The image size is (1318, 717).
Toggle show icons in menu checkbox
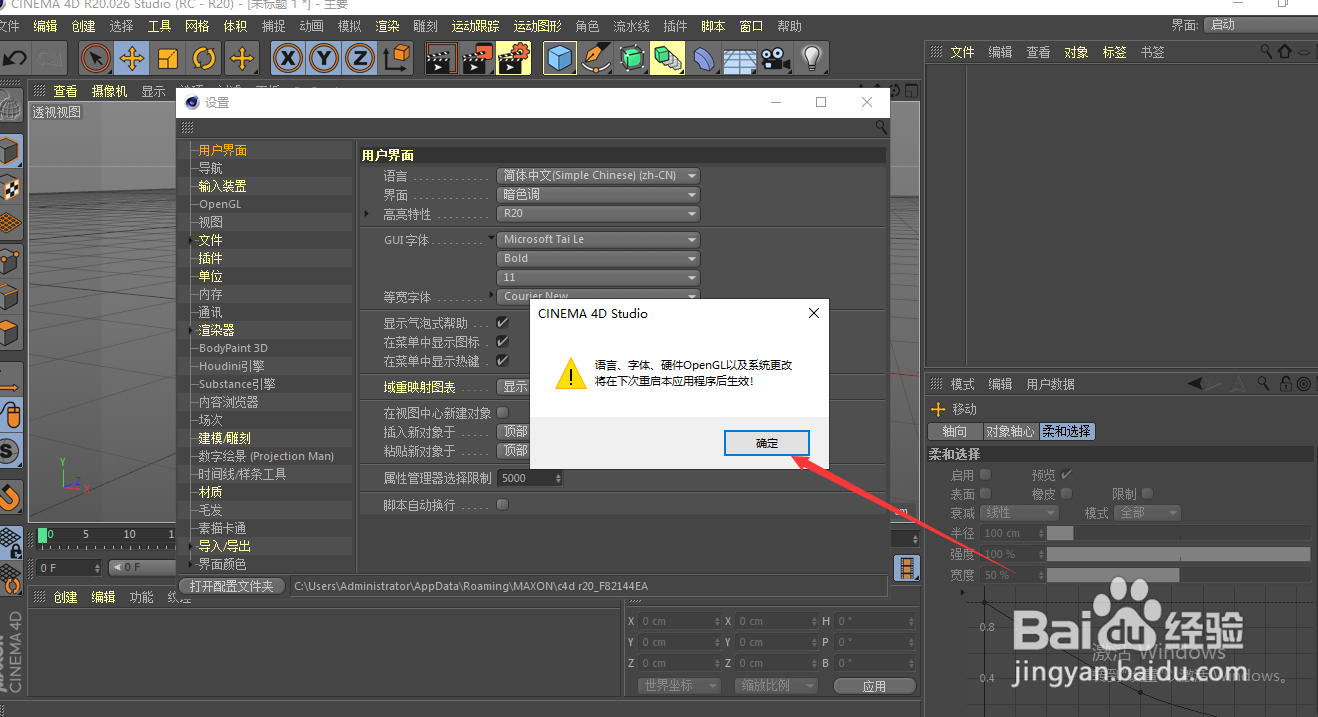coord(503,342)
